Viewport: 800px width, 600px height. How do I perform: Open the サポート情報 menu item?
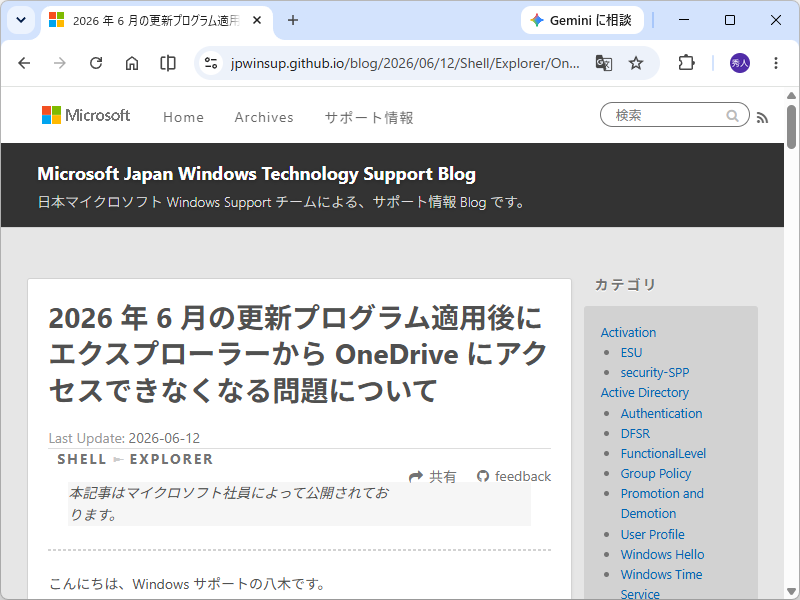[369, 117]
